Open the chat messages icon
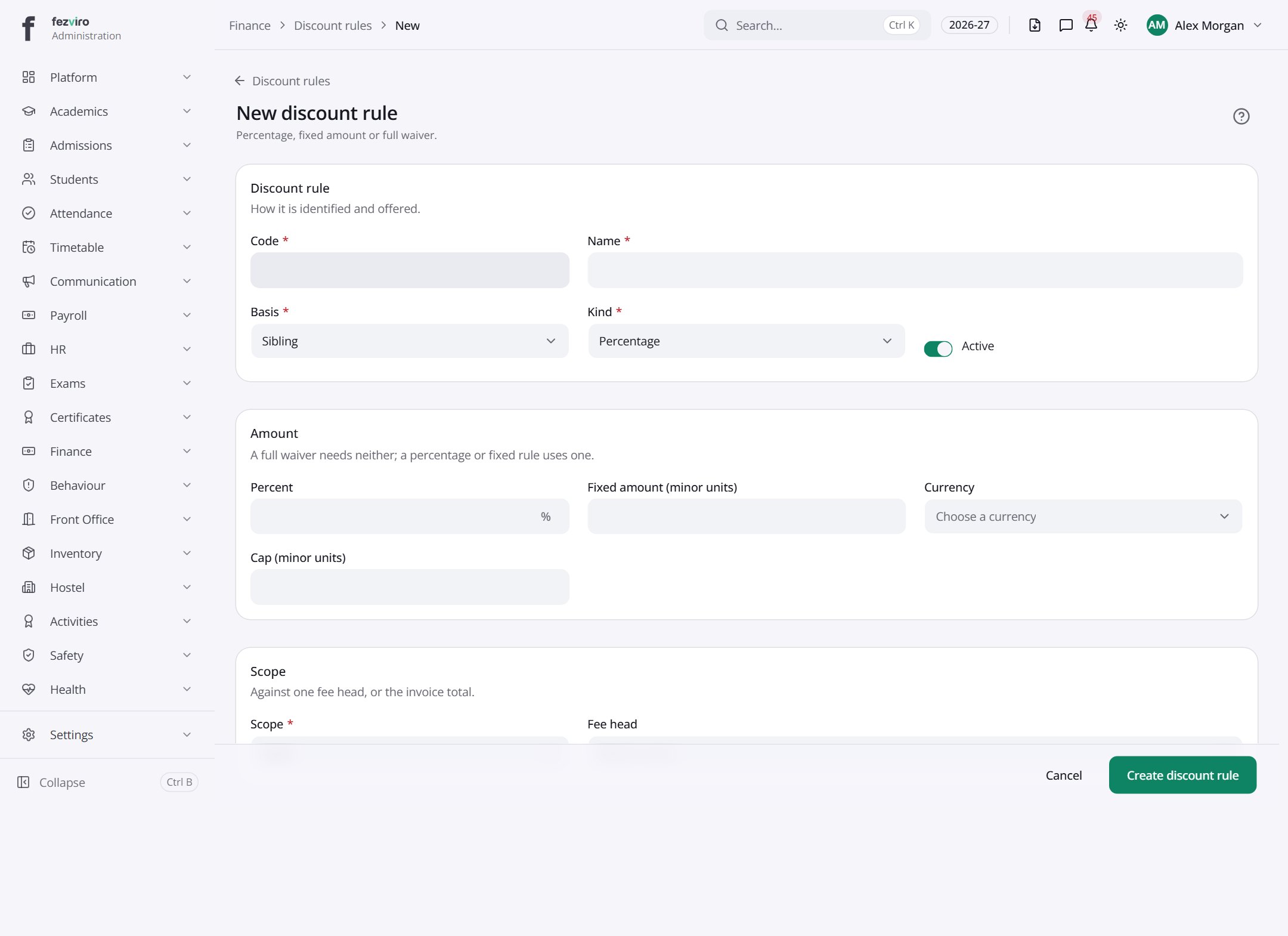 click(1066, 25)
